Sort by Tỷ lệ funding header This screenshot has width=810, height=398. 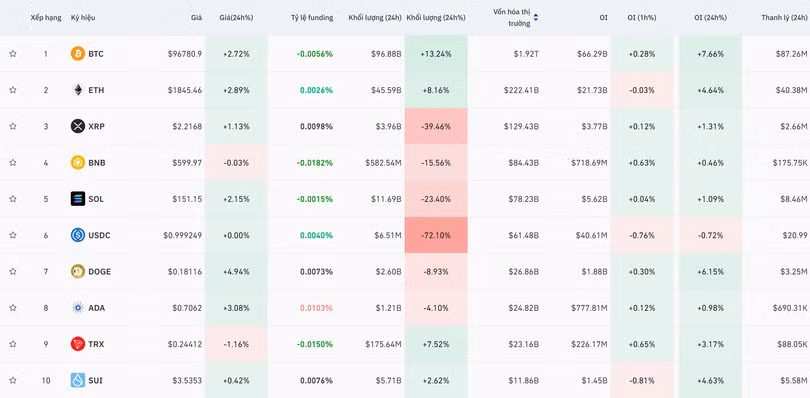click(x=312, y=18)
